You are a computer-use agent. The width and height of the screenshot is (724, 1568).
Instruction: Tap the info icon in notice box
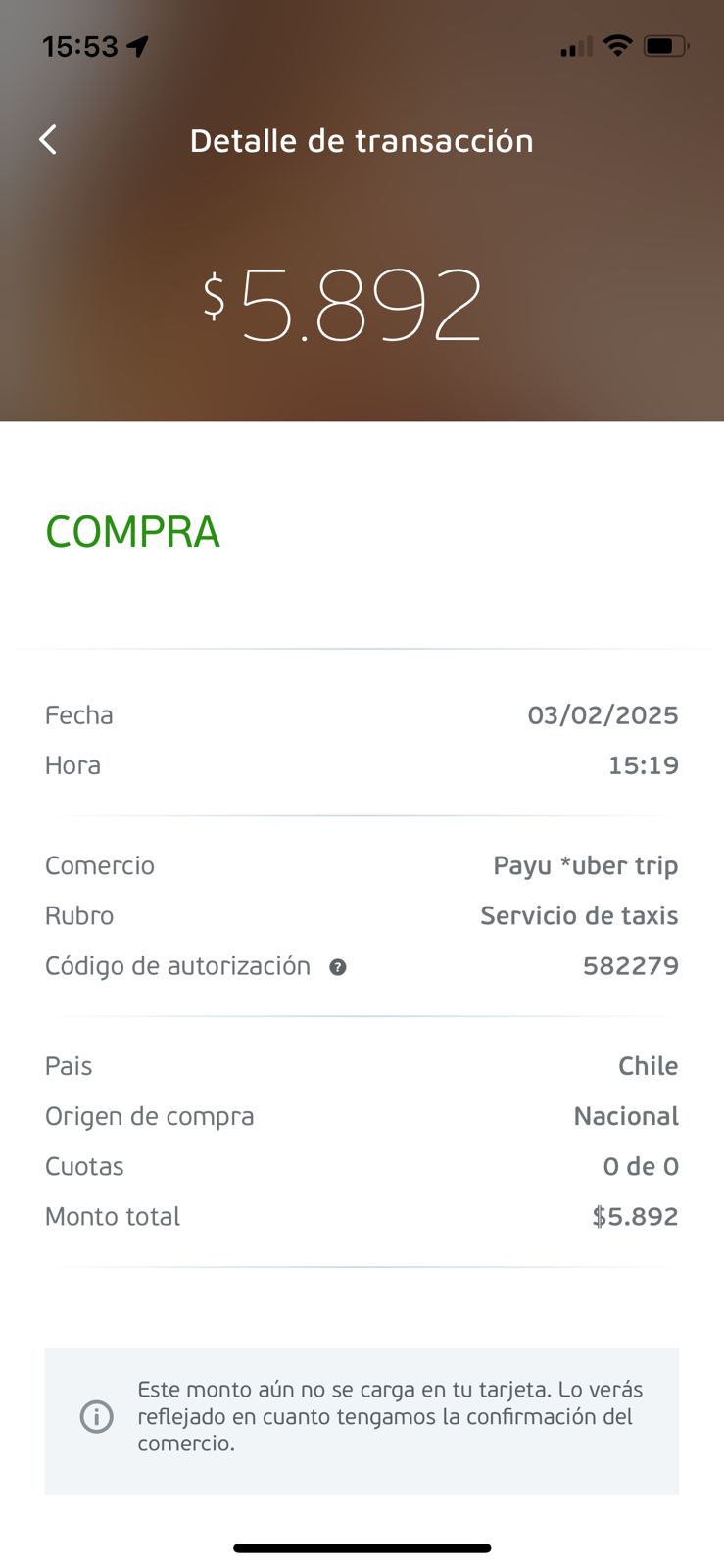click(96, 1416)
